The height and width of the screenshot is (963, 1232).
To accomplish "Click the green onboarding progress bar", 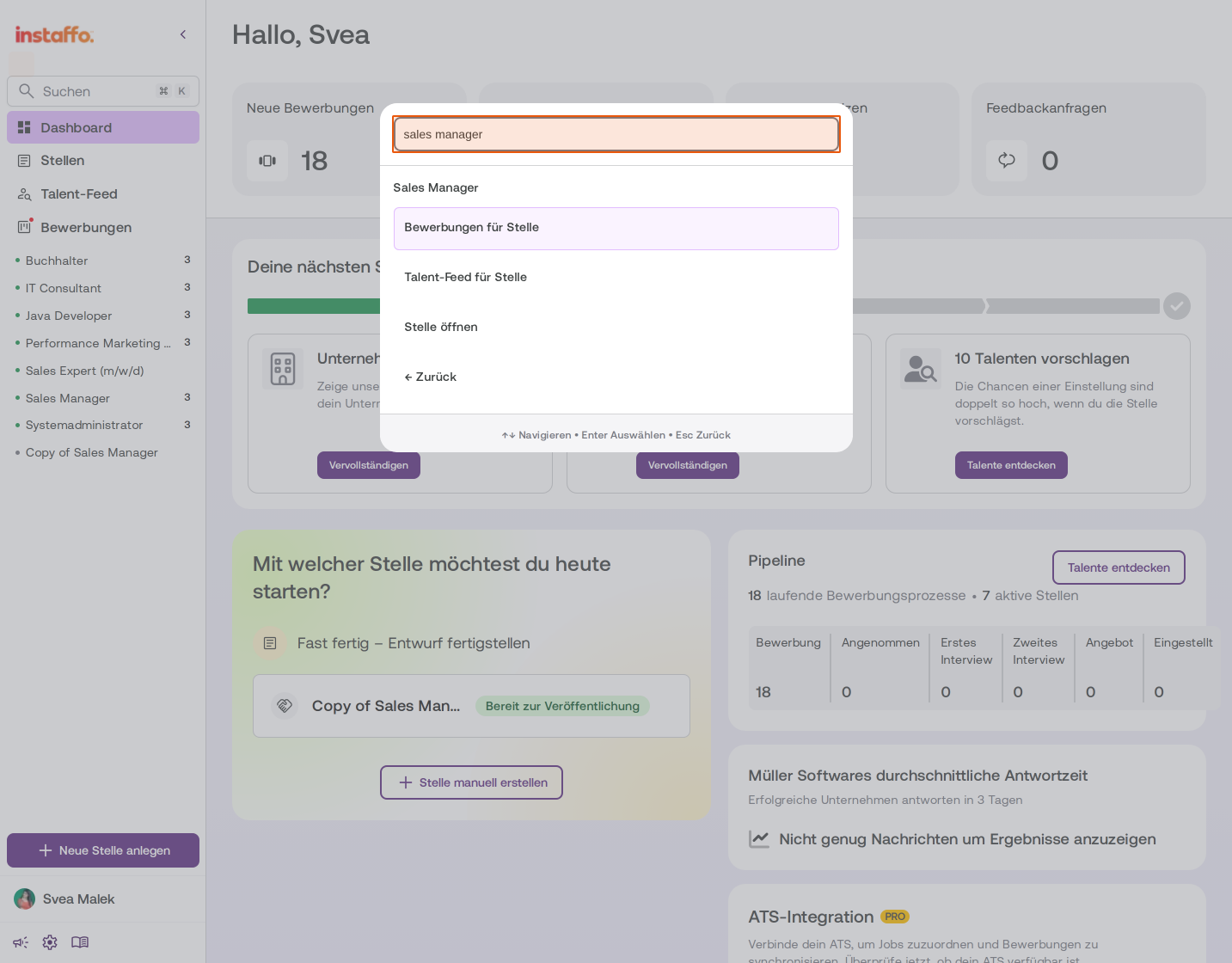I will pos(314,306).
